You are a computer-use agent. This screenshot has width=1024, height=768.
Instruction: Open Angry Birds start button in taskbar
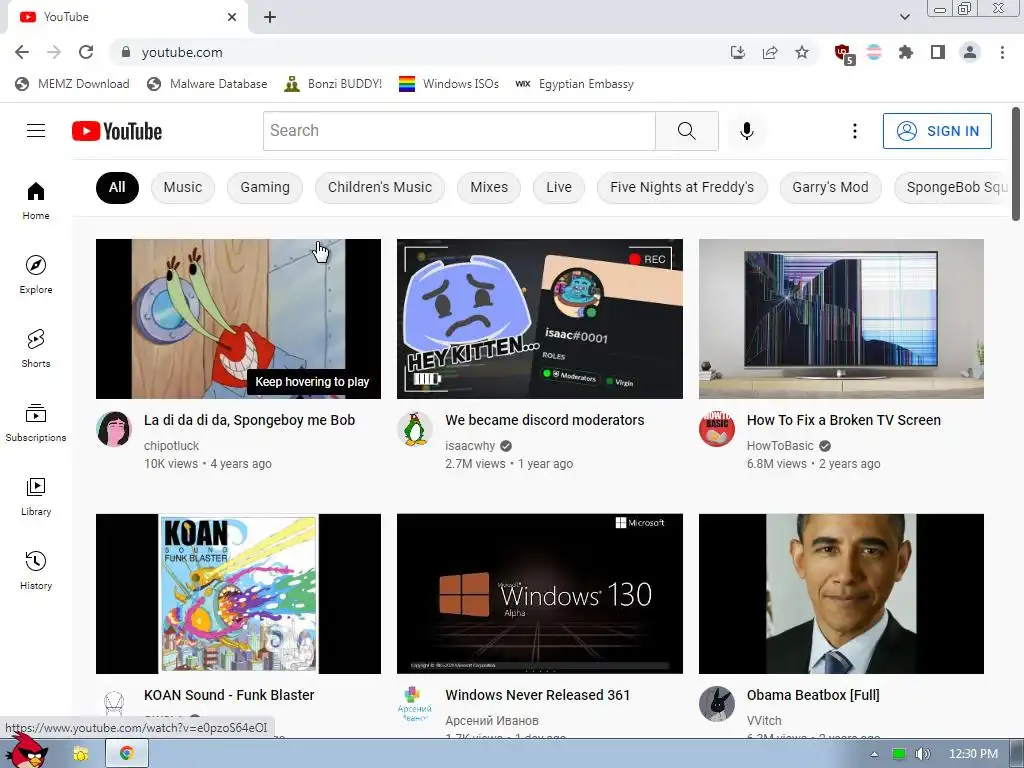tap(27, 752)
